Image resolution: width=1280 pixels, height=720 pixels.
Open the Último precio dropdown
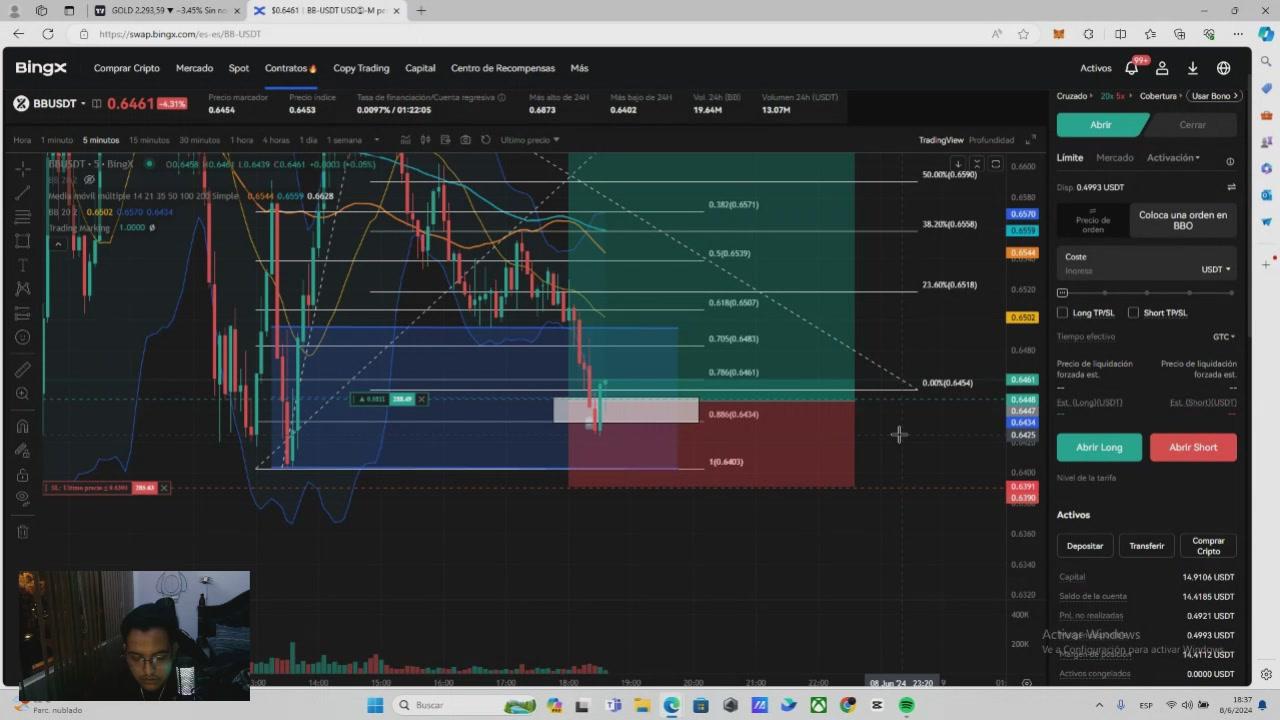(x=530, y=140)
